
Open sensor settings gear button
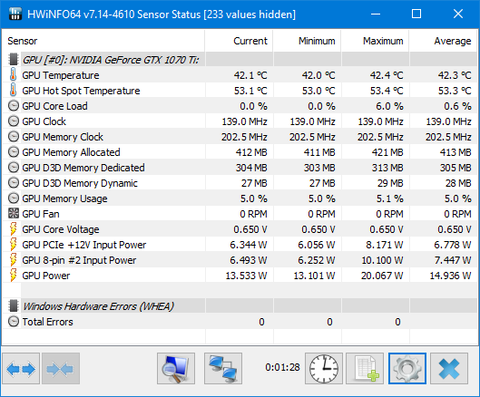pos(407,369)
